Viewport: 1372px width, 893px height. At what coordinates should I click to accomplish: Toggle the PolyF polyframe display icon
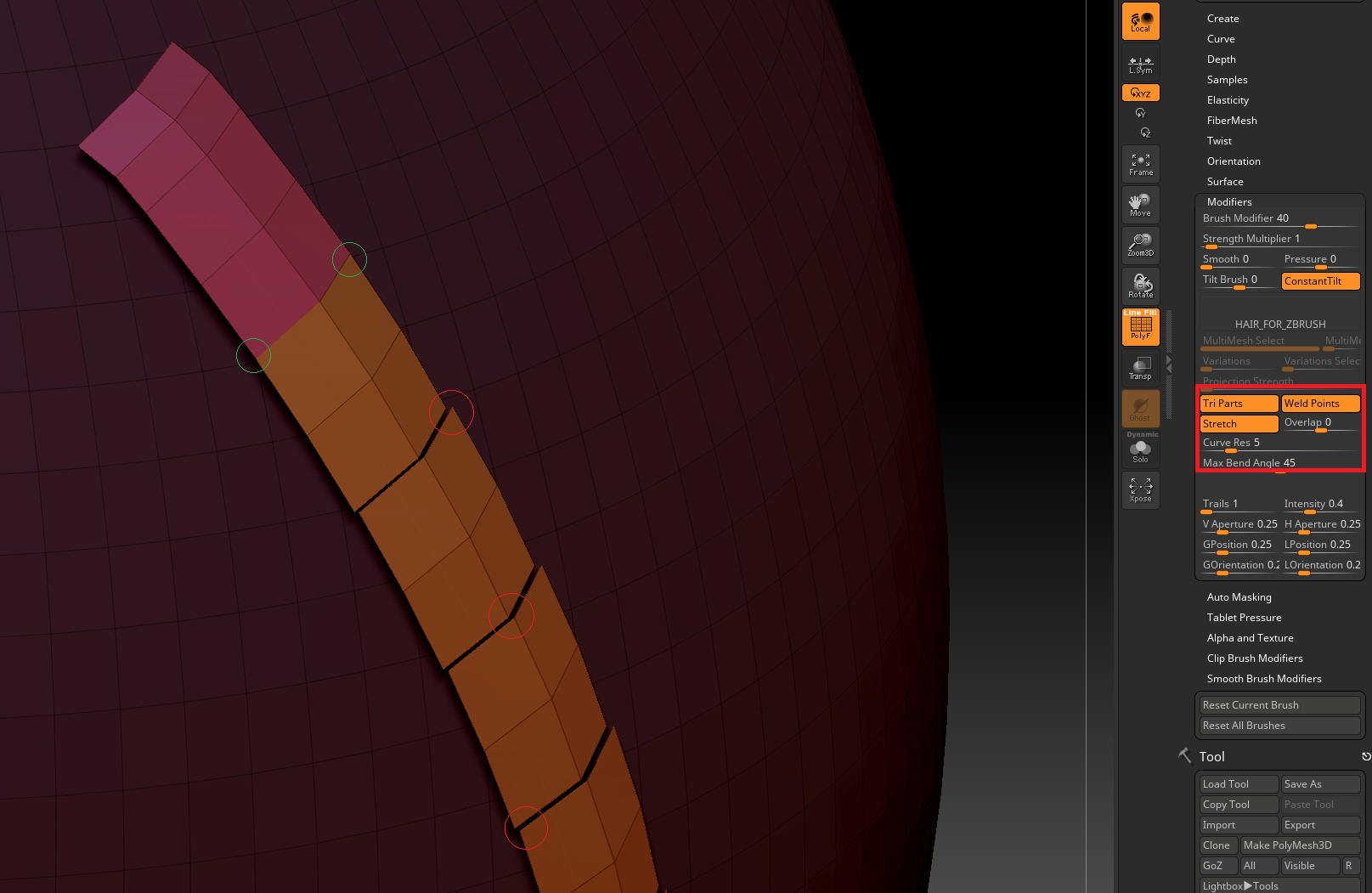1140,327
